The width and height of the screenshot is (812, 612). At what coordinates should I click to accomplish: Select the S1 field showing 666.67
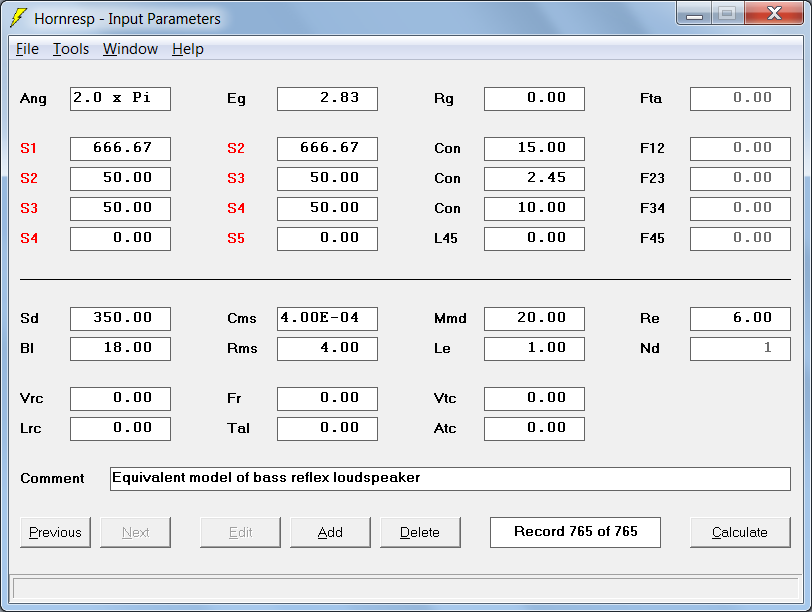point(120,149)
